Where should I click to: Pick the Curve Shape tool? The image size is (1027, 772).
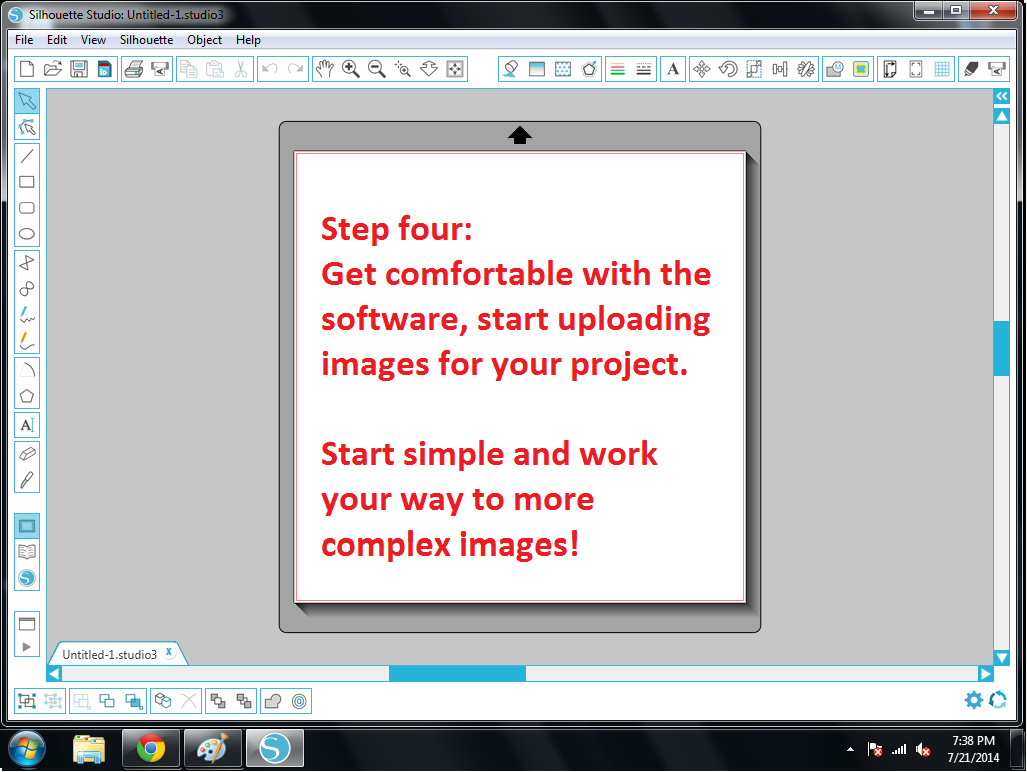point(27,289)
